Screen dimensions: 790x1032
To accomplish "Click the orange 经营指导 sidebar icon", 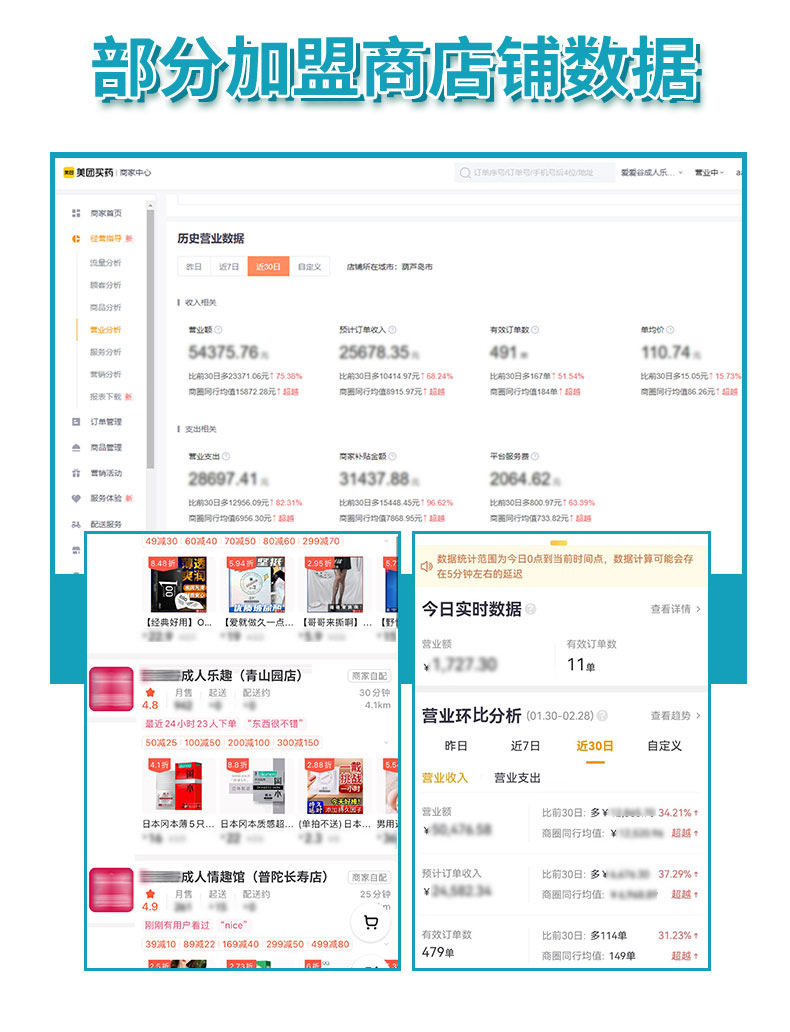I will click(76, 238).
